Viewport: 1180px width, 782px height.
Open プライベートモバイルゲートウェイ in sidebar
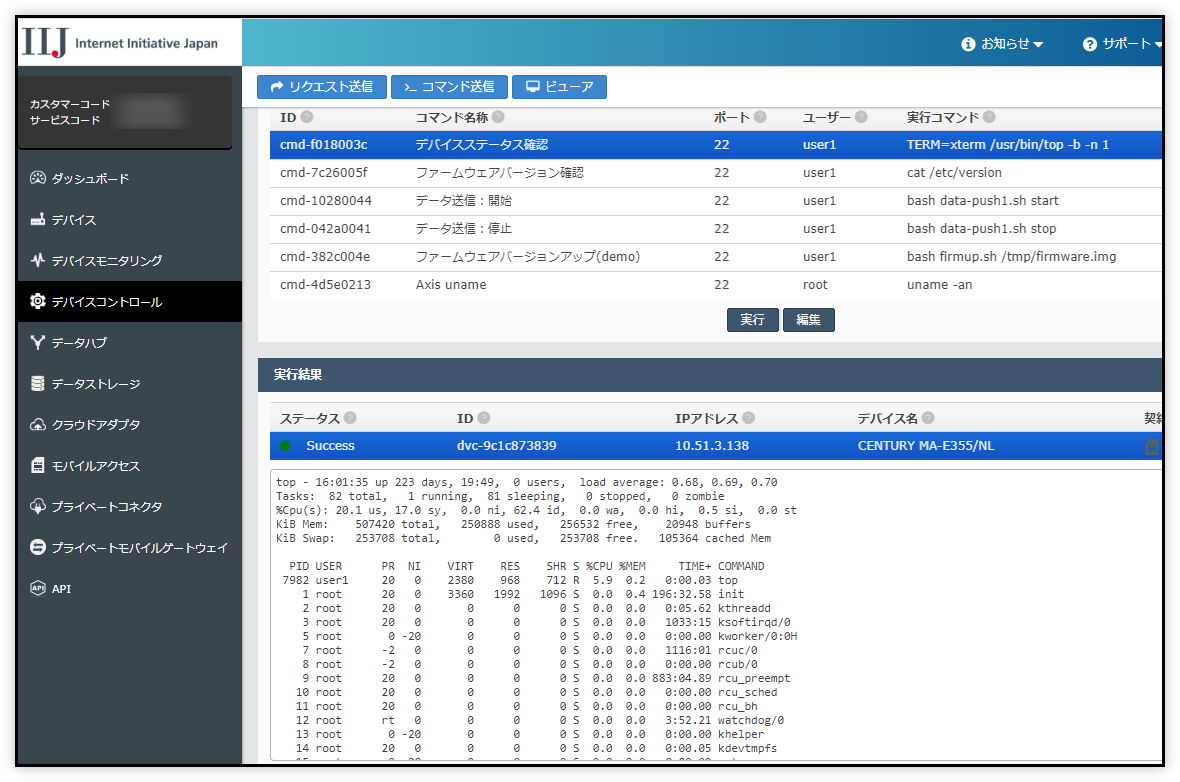(x=139, y=548)
